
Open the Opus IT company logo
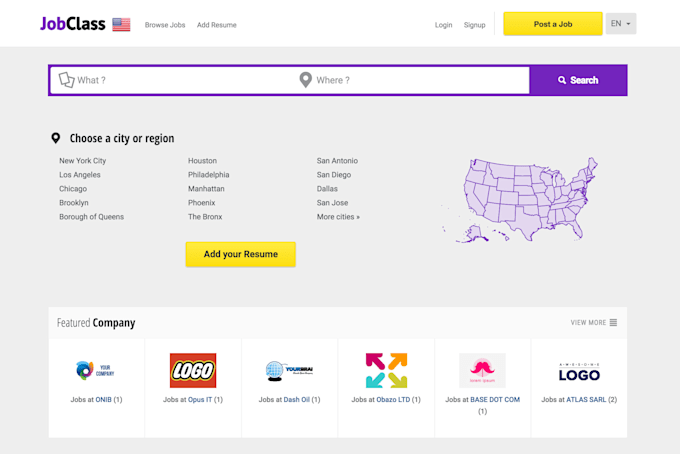193,370
